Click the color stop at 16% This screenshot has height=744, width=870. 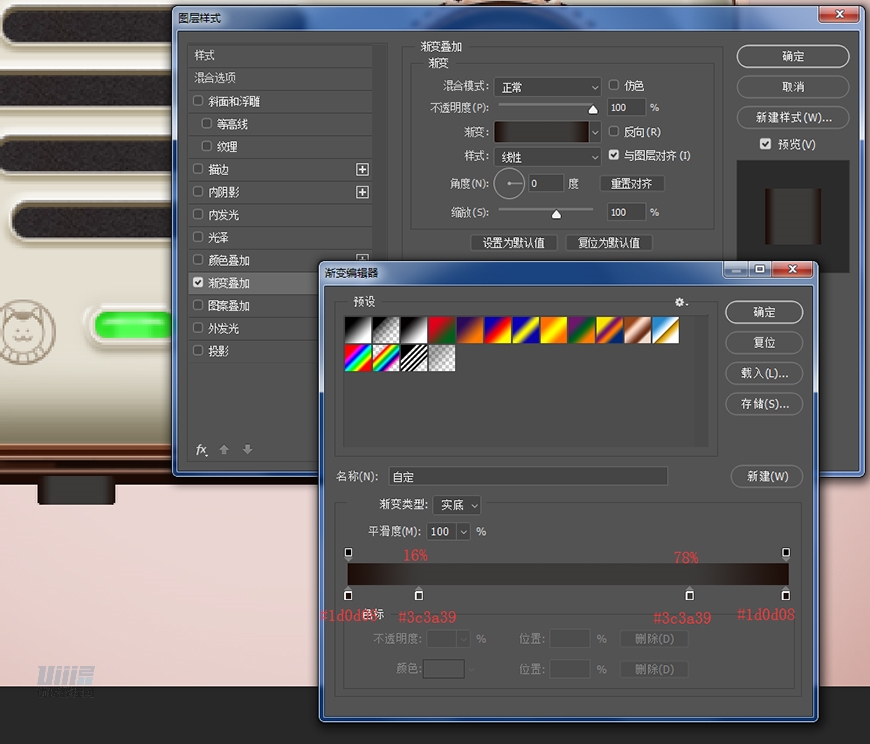(418, 594)
